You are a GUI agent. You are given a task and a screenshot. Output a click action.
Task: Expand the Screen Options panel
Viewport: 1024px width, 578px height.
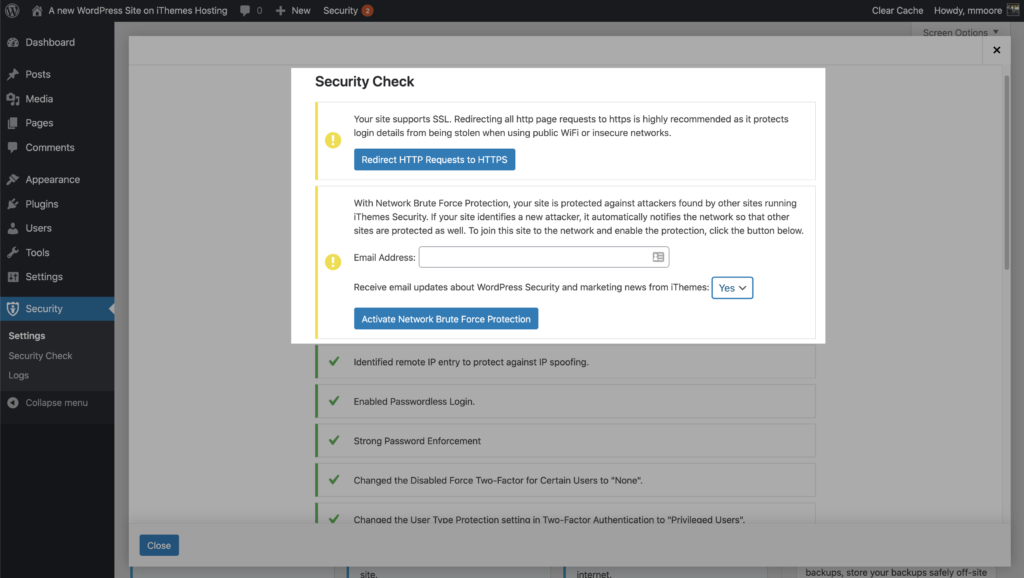[x=960, y=31]
